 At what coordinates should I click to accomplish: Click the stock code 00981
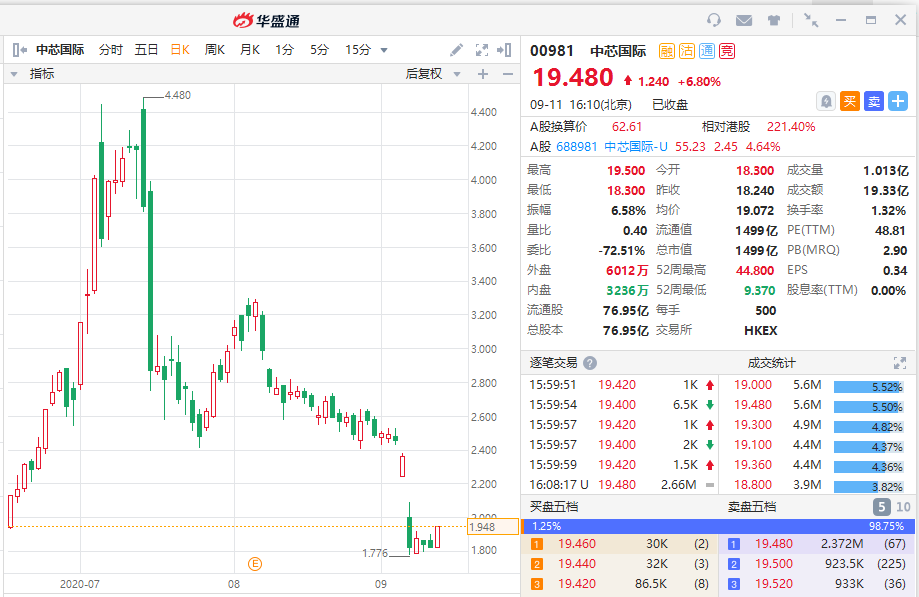click(x=552, y=51)
